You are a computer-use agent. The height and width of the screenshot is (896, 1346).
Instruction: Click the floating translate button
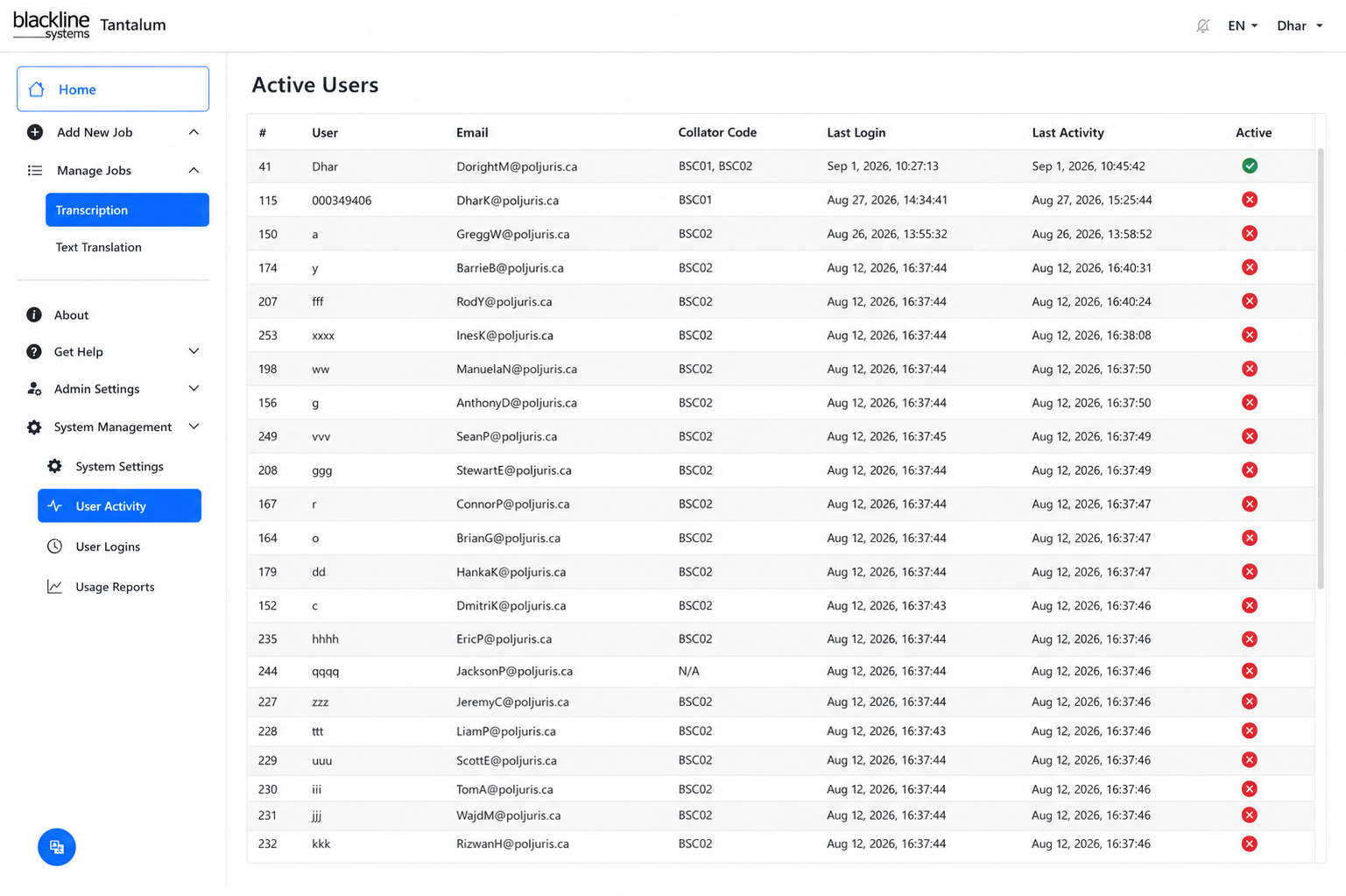click(x=57, y=847)
